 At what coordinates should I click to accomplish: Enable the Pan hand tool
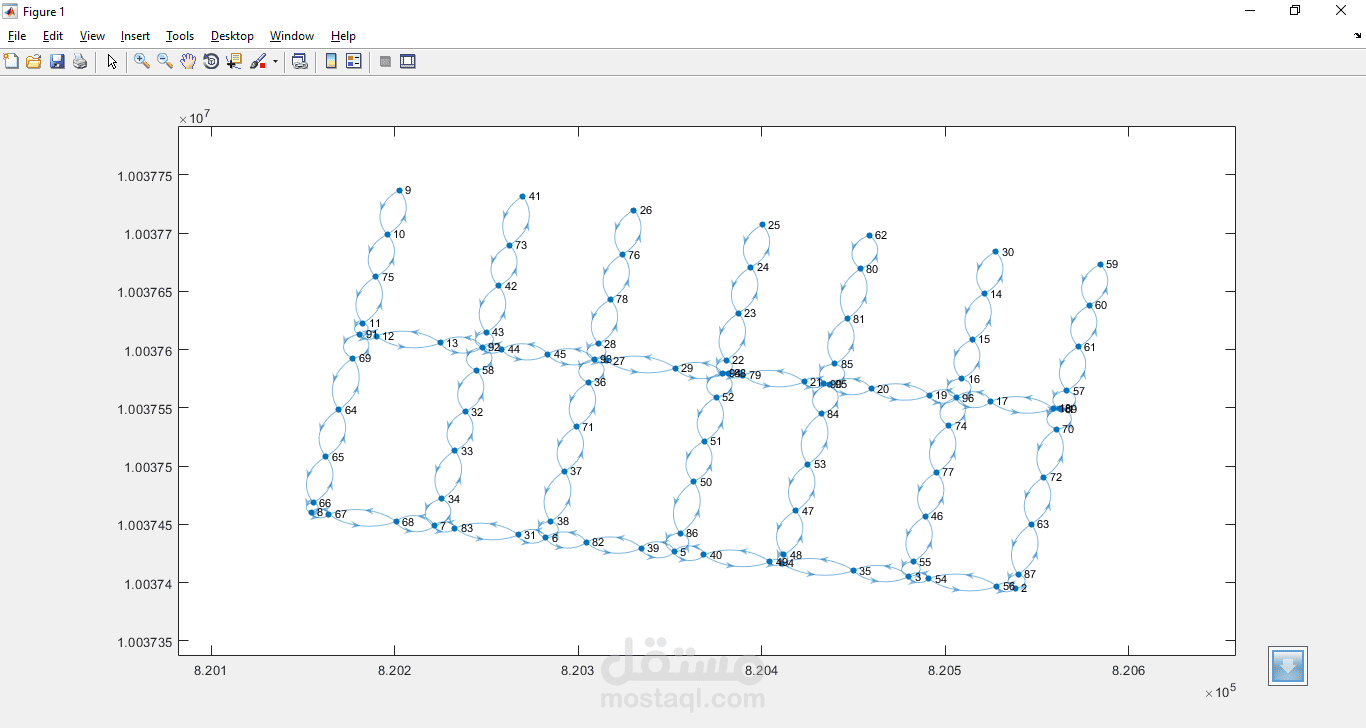pyautogui.click(x=188, y=61)
